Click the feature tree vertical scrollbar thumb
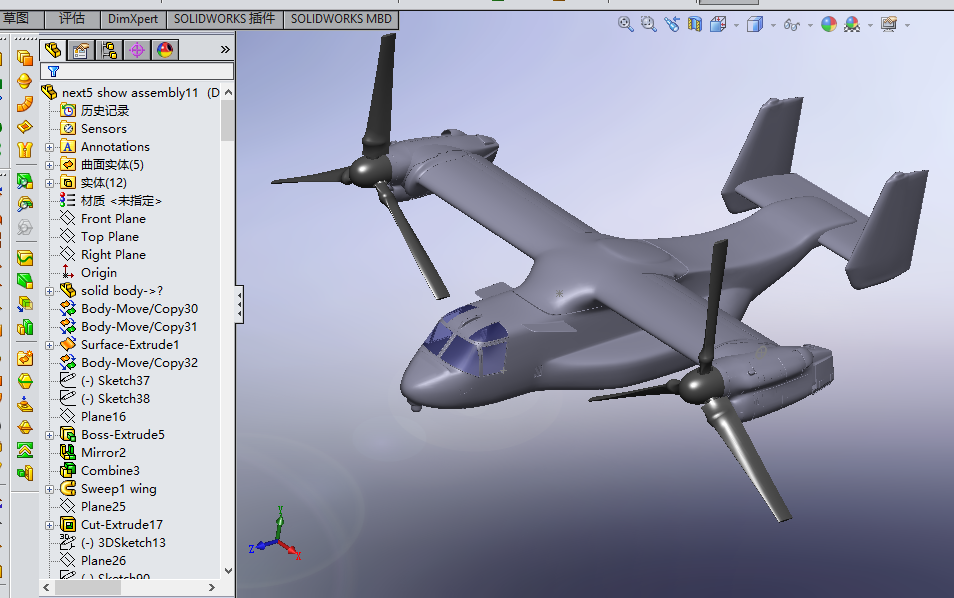The height and width of the screenshot is (598, 954). [228, 120]
